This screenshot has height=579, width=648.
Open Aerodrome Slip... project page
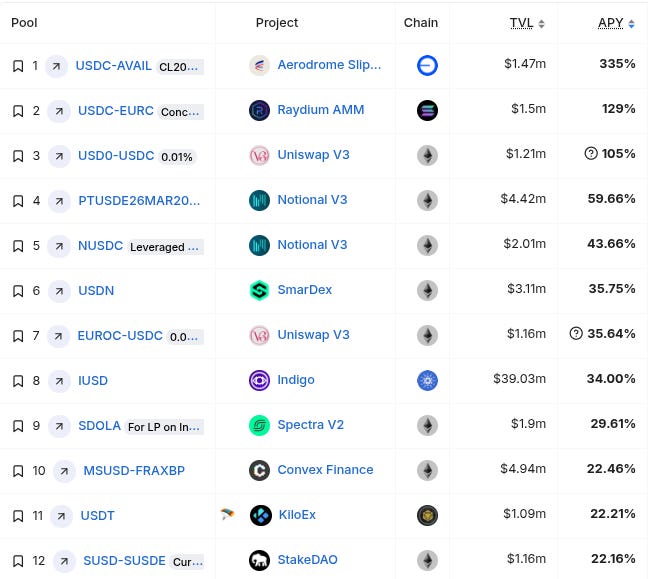click(x=329, y=65)
